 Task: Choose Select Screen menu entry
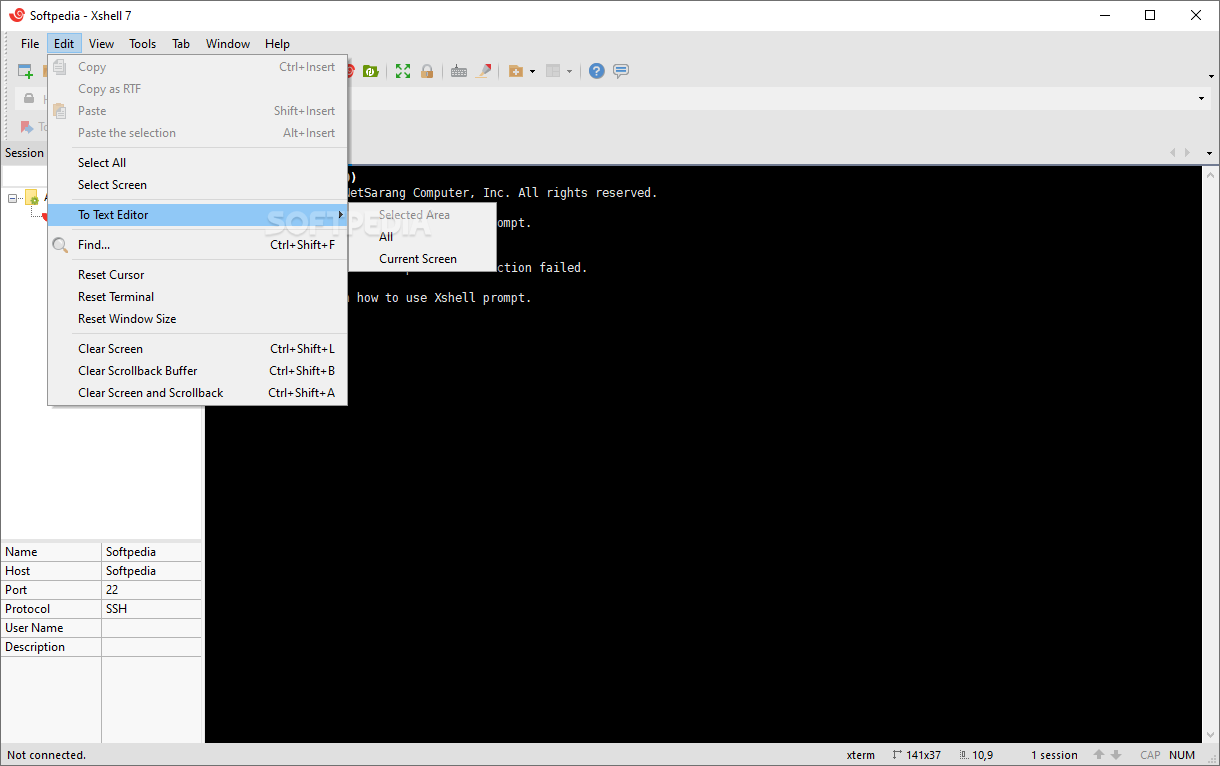(x=197, y=185)
